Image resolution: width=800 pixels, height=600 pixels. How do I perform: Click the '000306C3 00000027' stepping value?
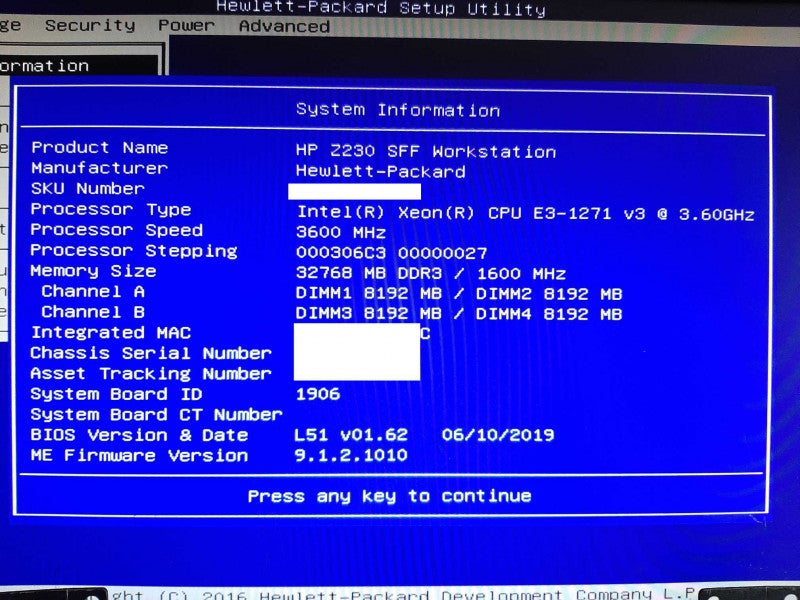tap(391, 253)
